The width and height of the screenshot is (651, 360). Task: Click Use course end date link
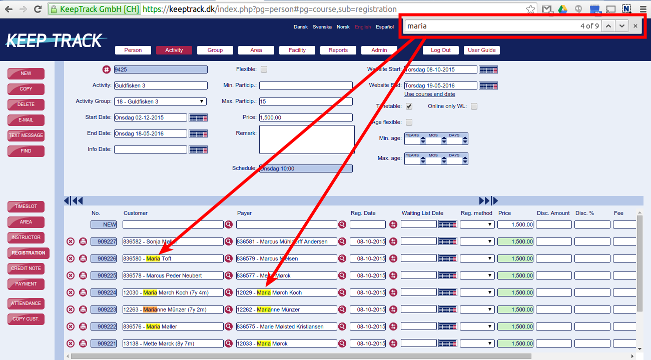pos(430,94)
